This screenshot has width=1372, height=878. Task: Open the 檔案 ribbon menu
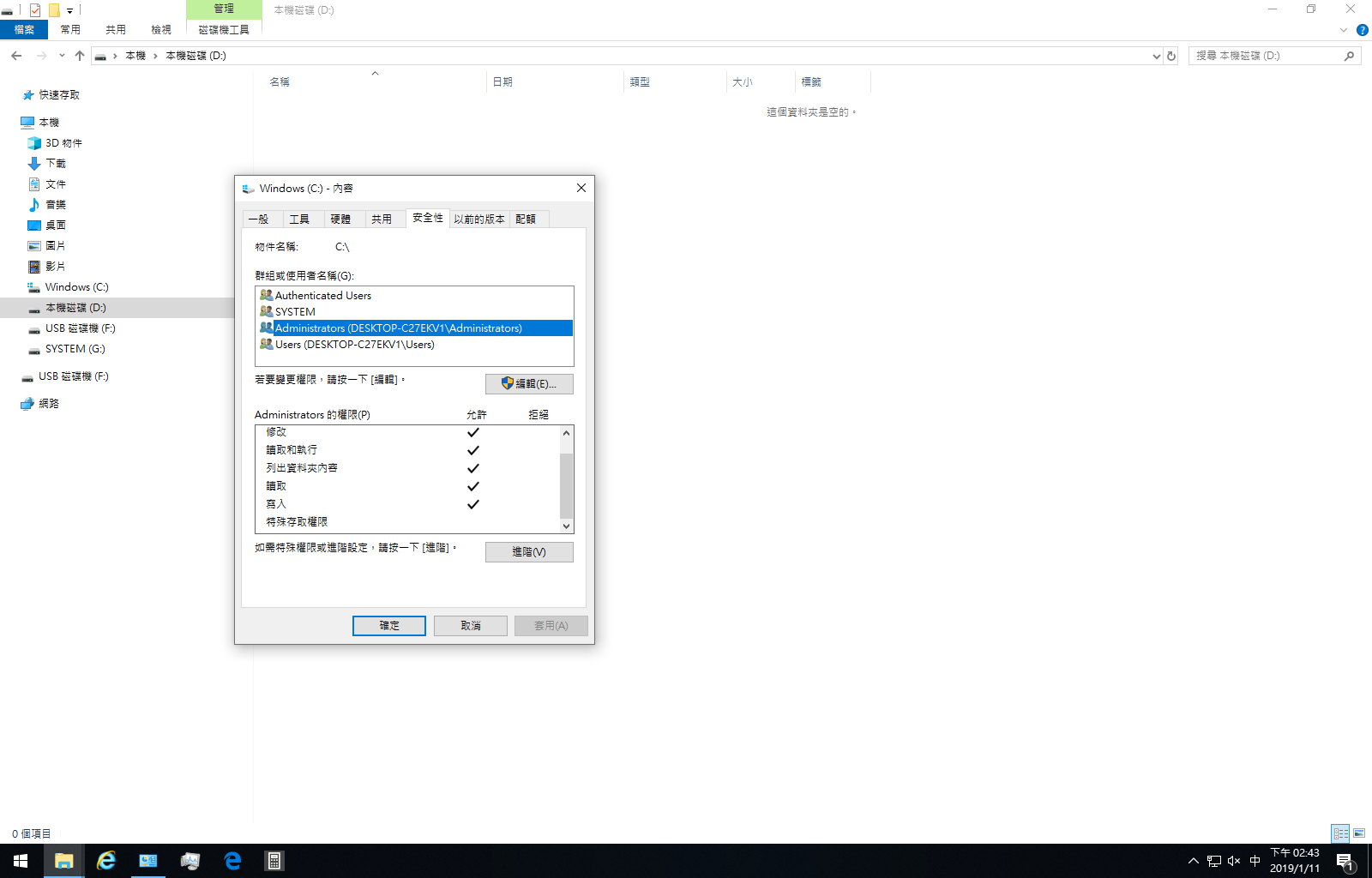pyautogui.click(x=24, y=30)
